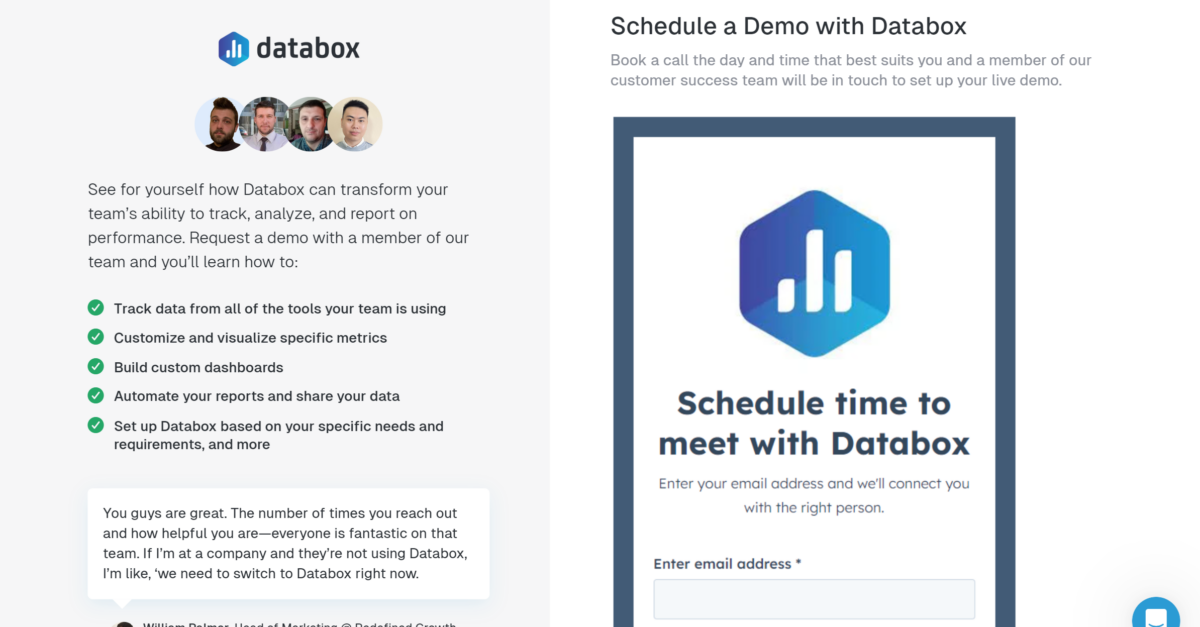Click the checkmark beside 'Set up Databox based on your needs'
Screen dimensions: 1200x627
point(95,425)
